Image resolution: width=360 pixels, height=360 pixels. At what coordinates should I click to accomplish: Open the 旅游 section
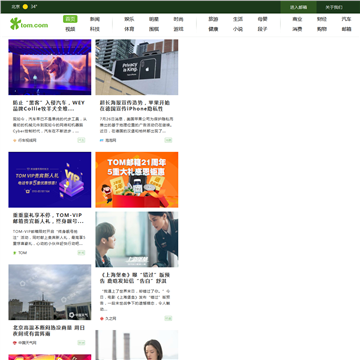click(x=213, y=19)
